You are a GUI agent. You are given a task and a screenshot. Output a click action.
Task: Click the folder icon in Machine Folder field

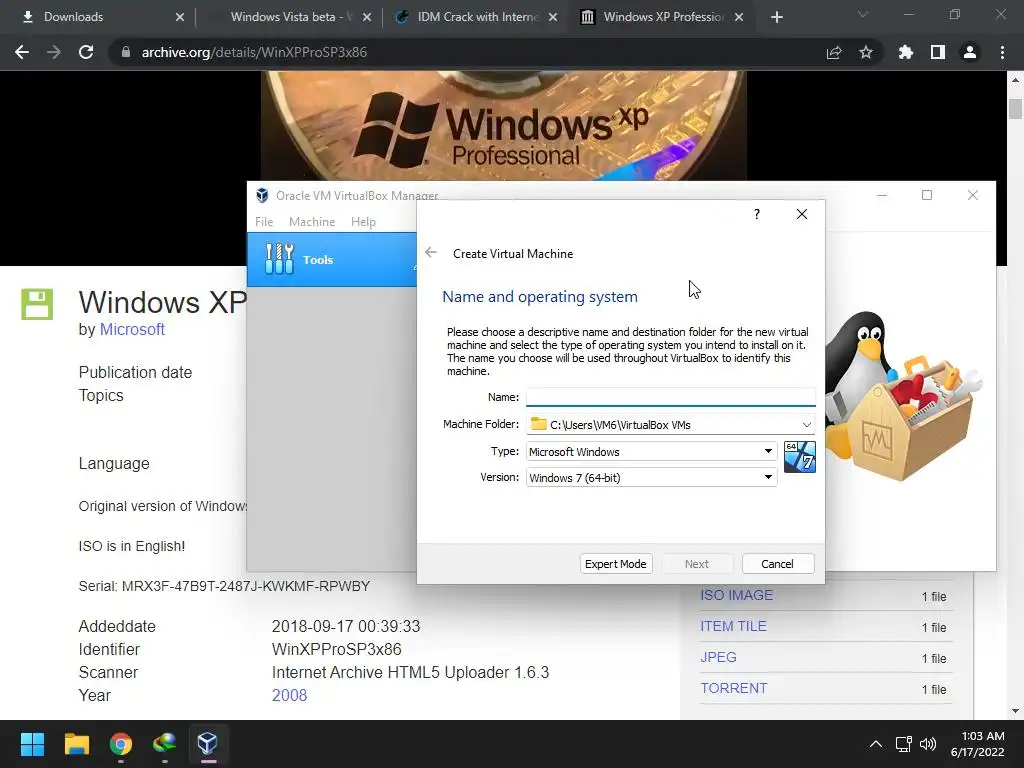538,424
